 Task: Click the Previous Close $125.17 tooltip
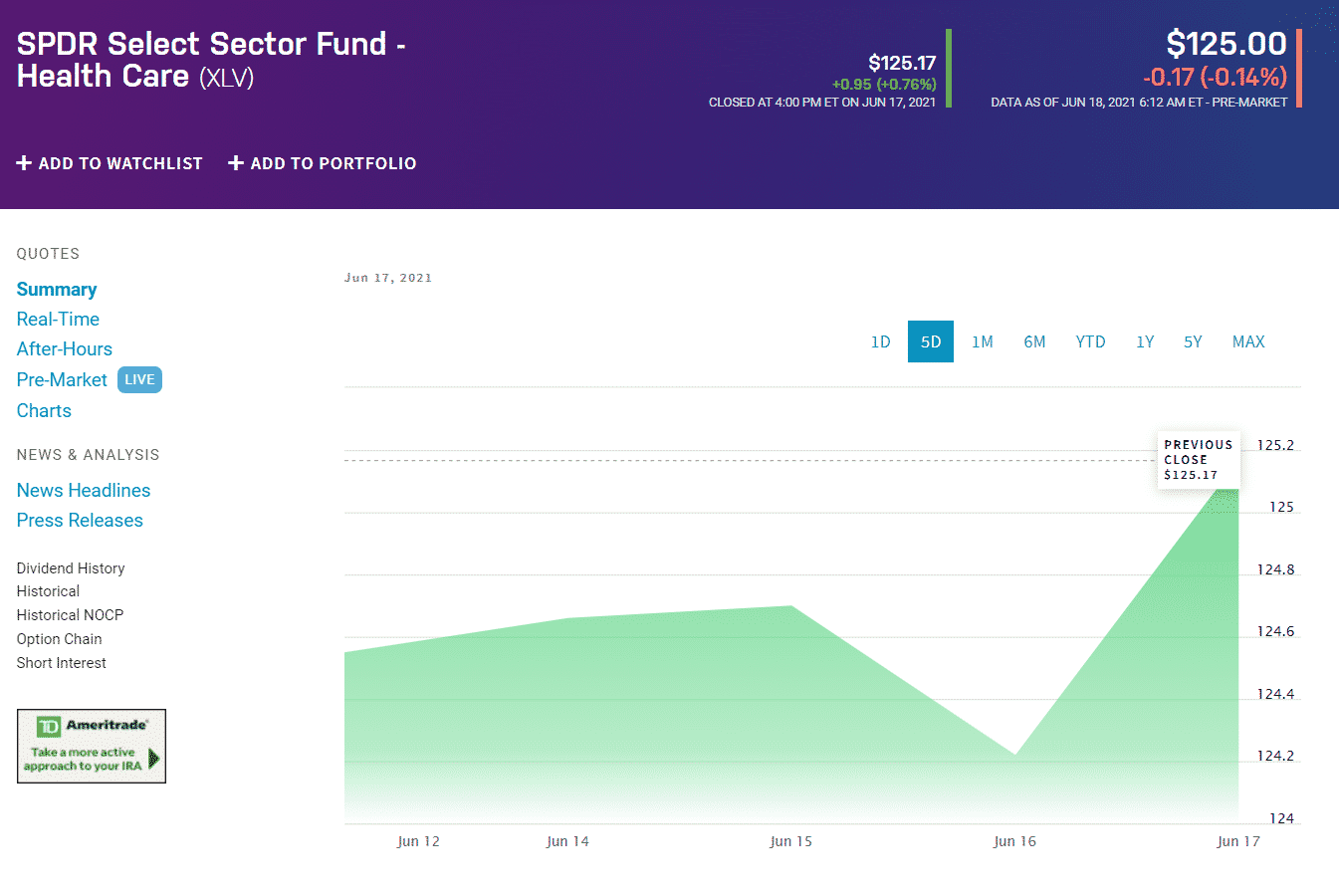point(1198,459)
